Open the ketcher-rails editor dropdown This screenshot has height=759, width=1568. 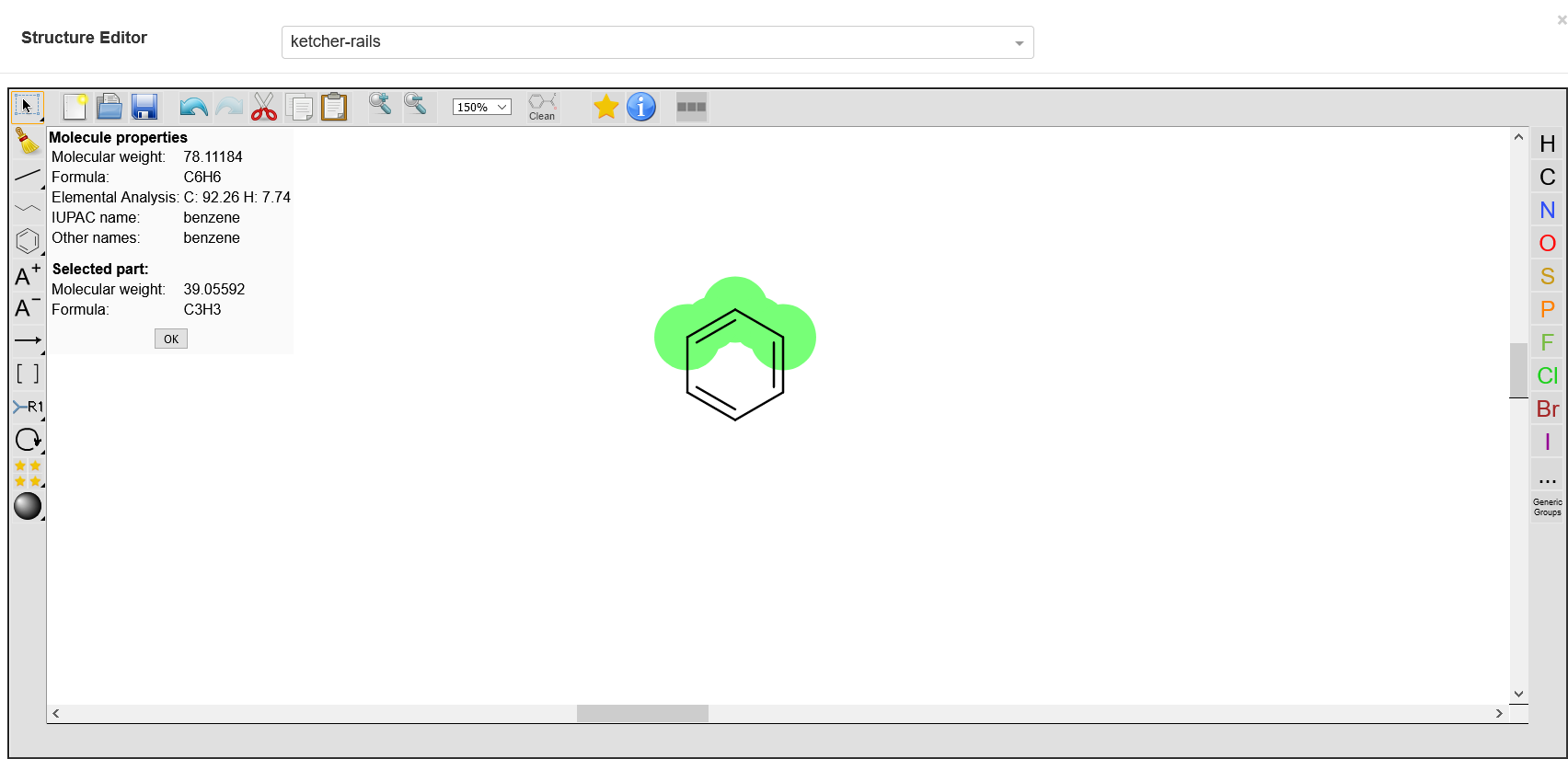657,42
